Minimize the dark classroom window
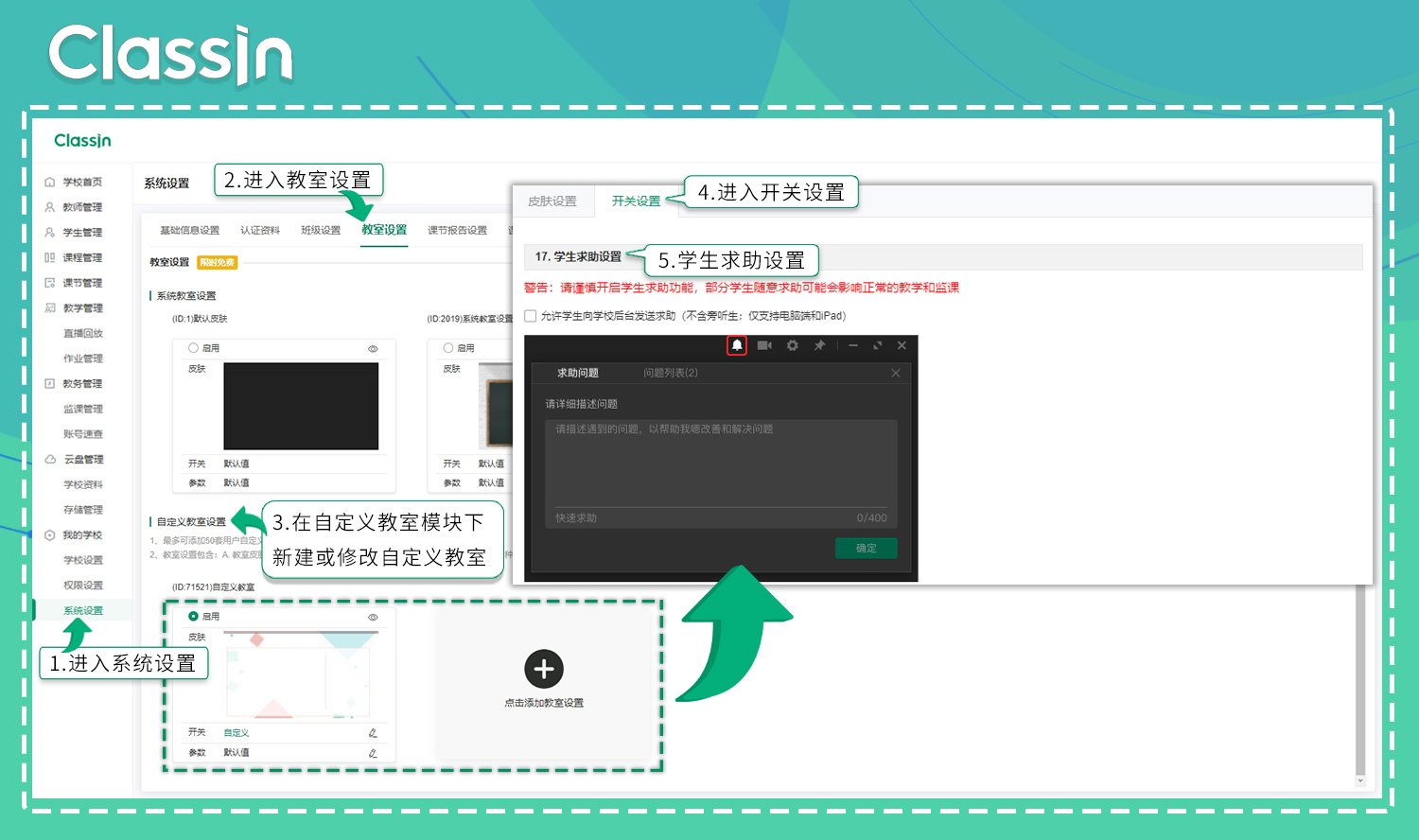 tap(853, 345)
